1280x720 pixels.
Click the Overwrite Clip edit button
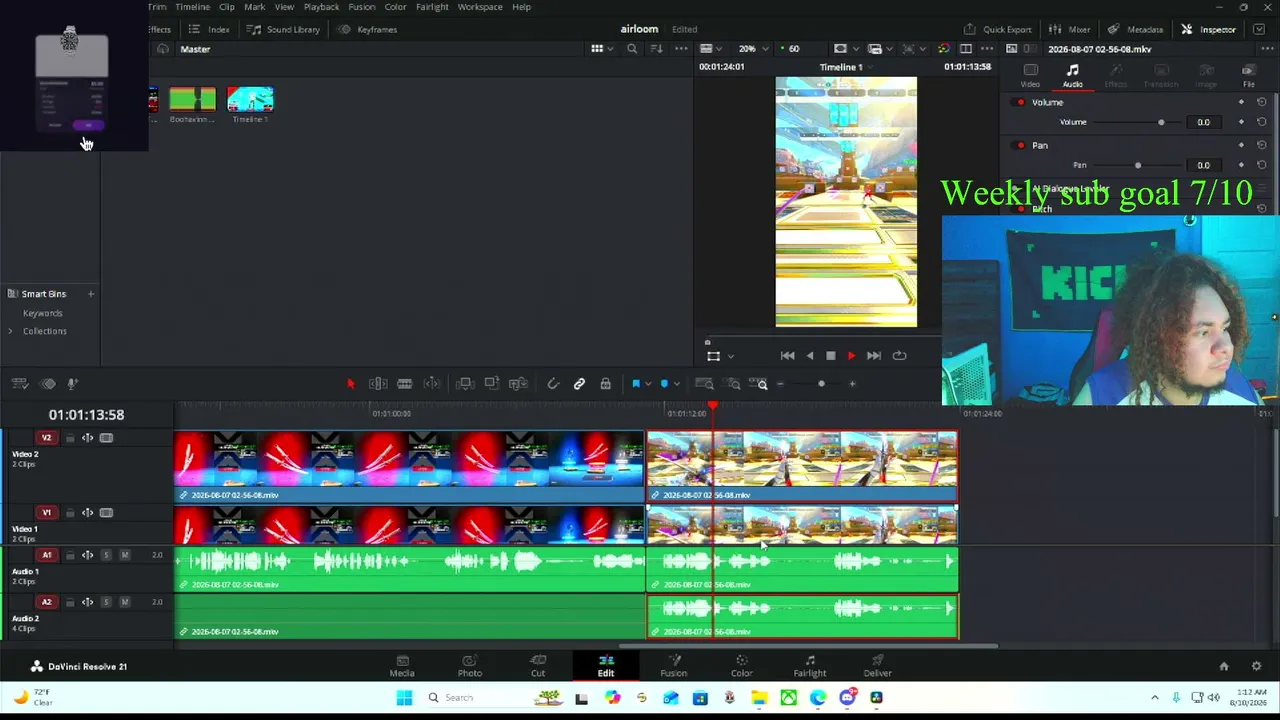[492, 384]
